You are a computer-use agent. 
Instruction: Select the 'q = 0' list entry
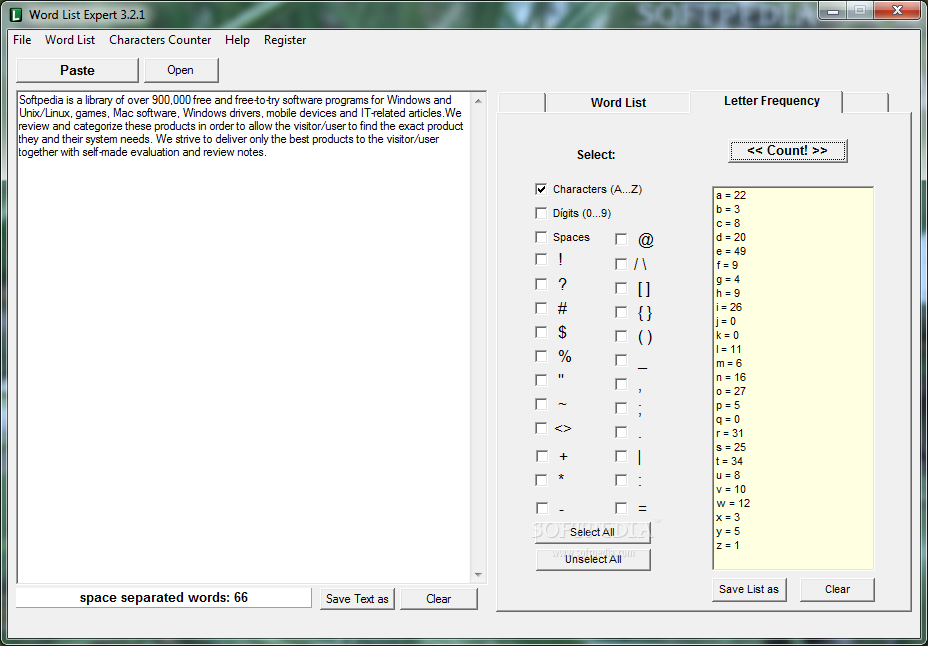(728, 419)
